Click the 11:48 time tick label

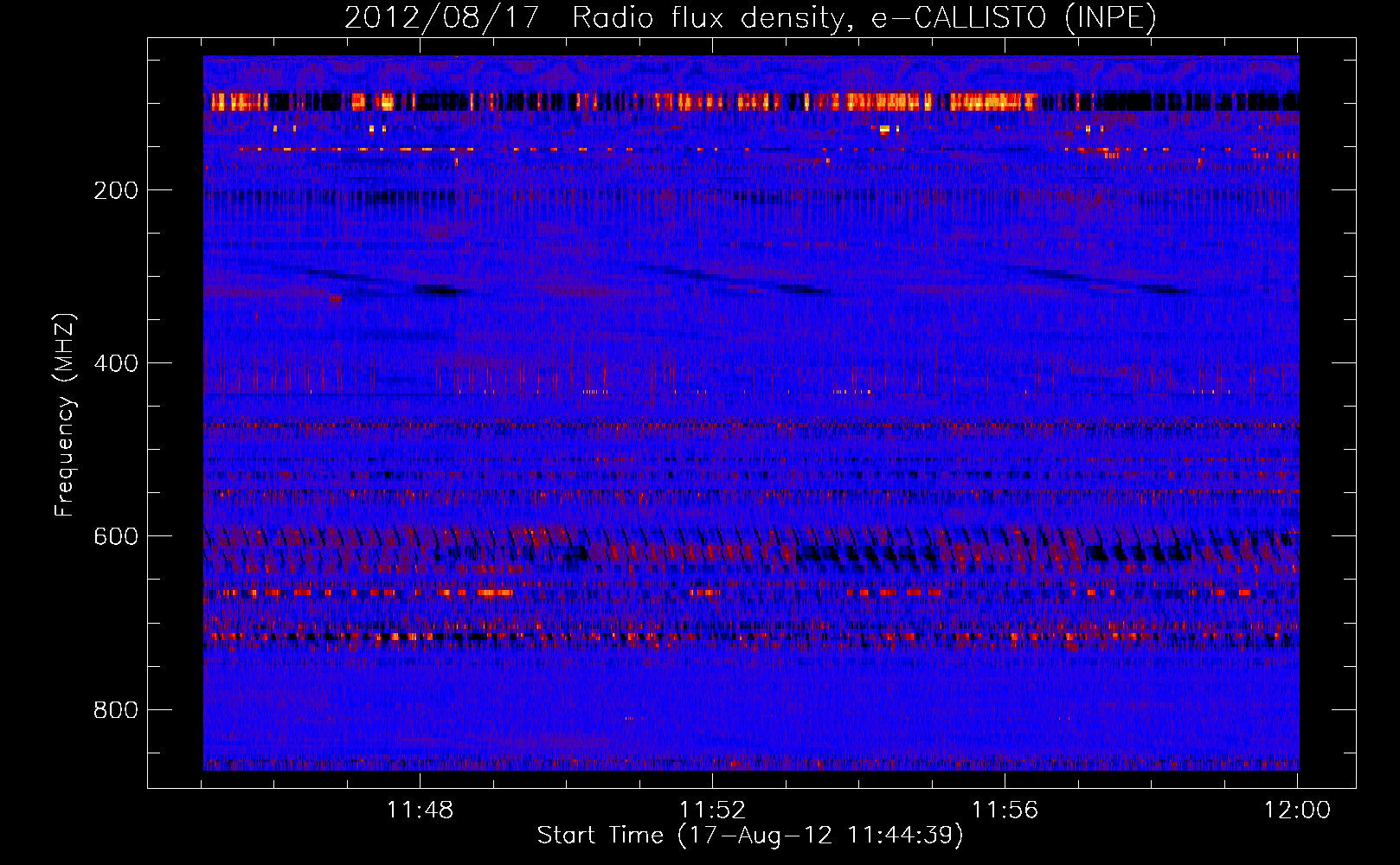(420, 811)
